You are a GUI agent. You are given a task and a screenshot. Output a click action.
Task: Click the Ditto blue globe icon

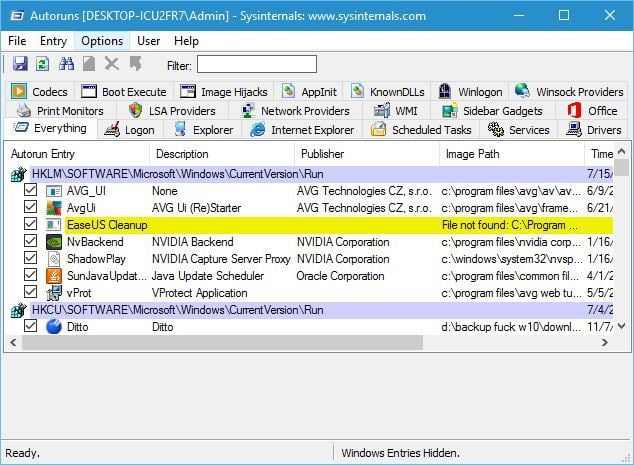[x=54, y=326]
